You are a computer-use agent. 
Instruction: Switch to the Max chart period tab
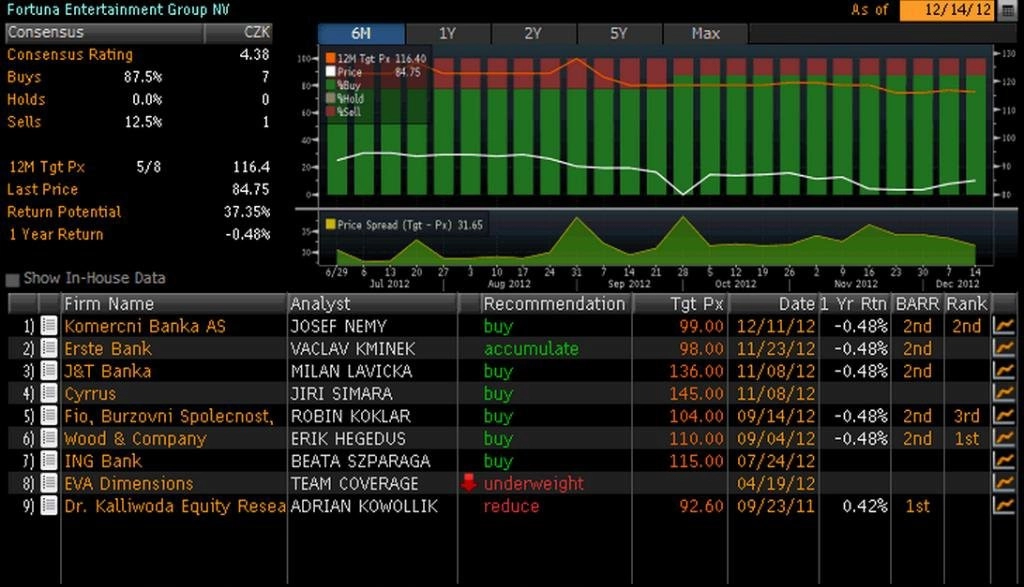705,33
